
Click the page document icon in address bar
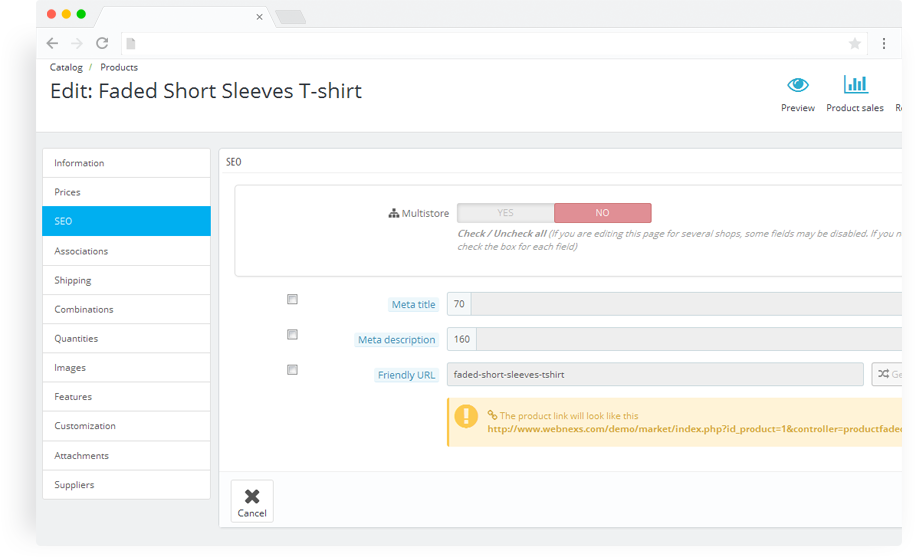(131, 44)
